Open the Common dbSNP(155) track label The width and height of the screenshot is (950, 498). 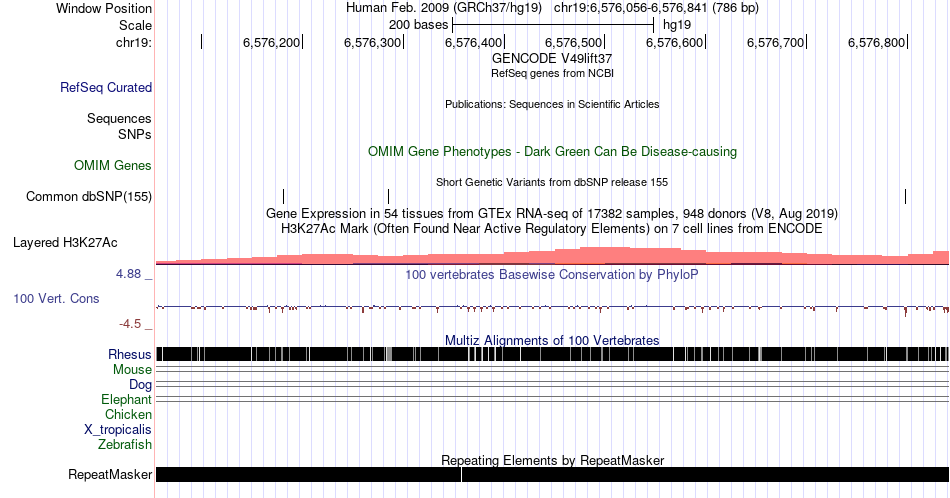click(89, 196)
